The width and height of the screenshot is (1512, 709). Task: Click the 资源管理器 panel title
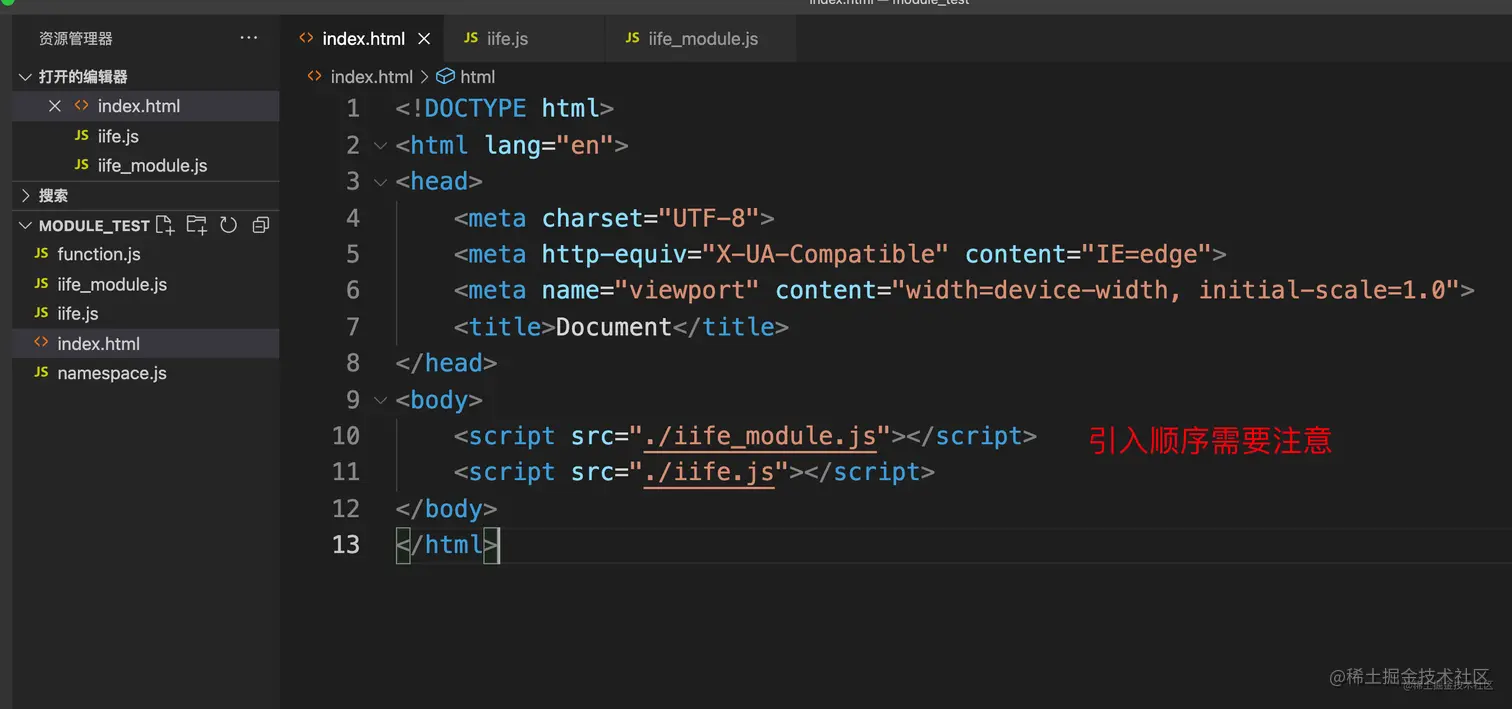76,38
